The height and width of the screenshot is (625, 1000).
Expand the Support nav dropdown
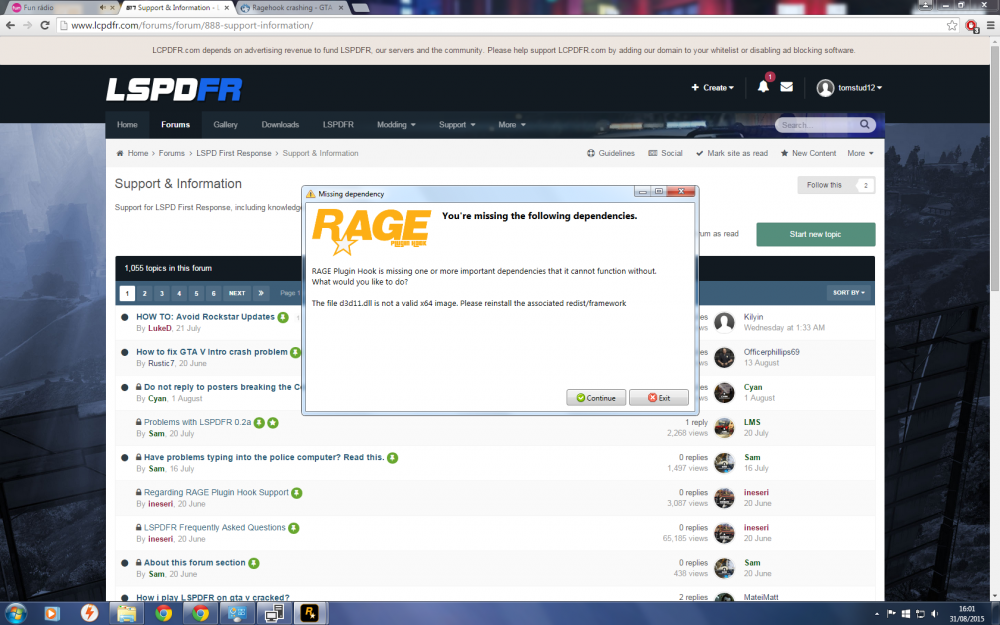[x=457, y=124]
